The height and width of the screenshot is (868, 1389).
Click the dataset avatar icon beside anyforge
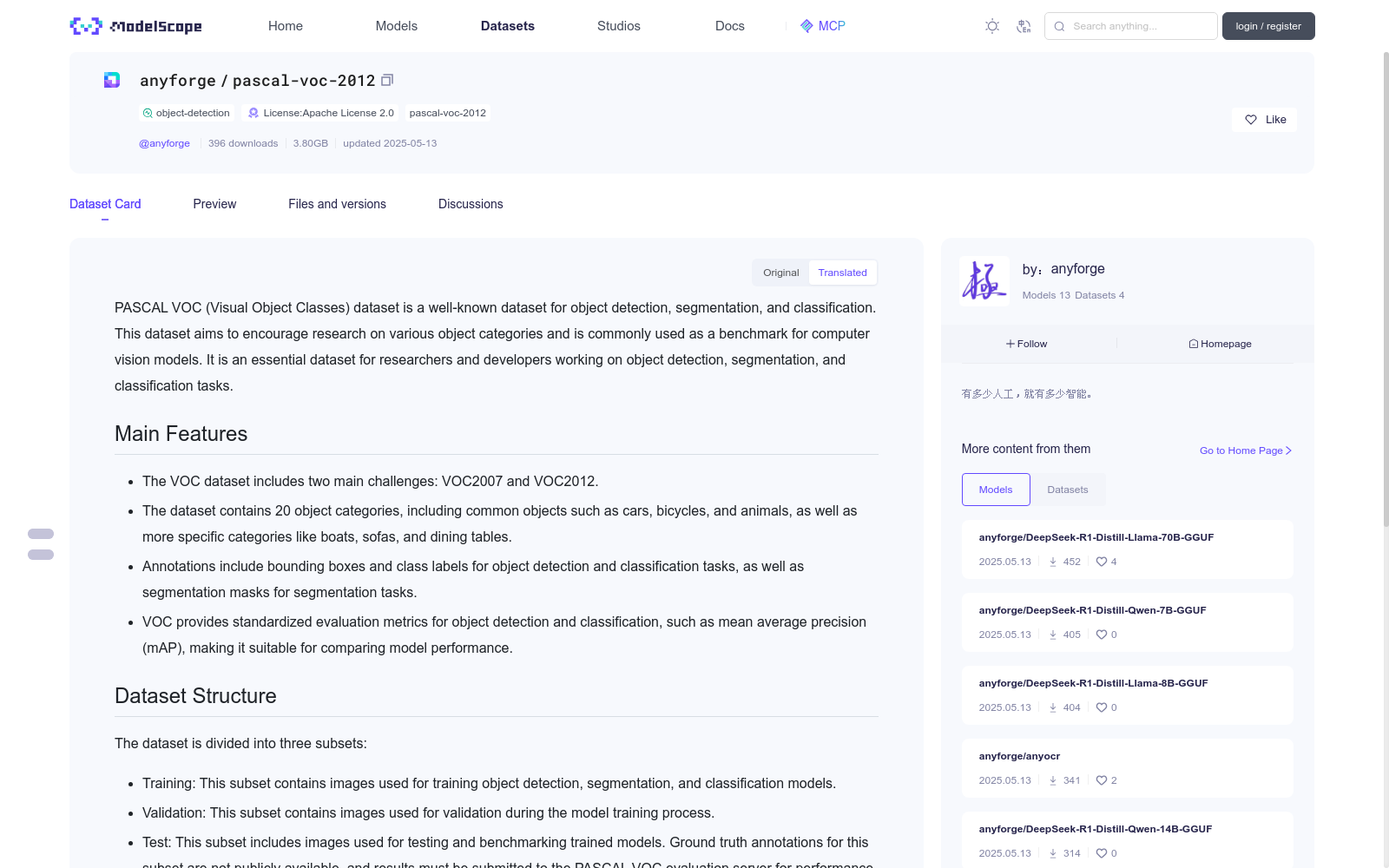tap(112, 80)
